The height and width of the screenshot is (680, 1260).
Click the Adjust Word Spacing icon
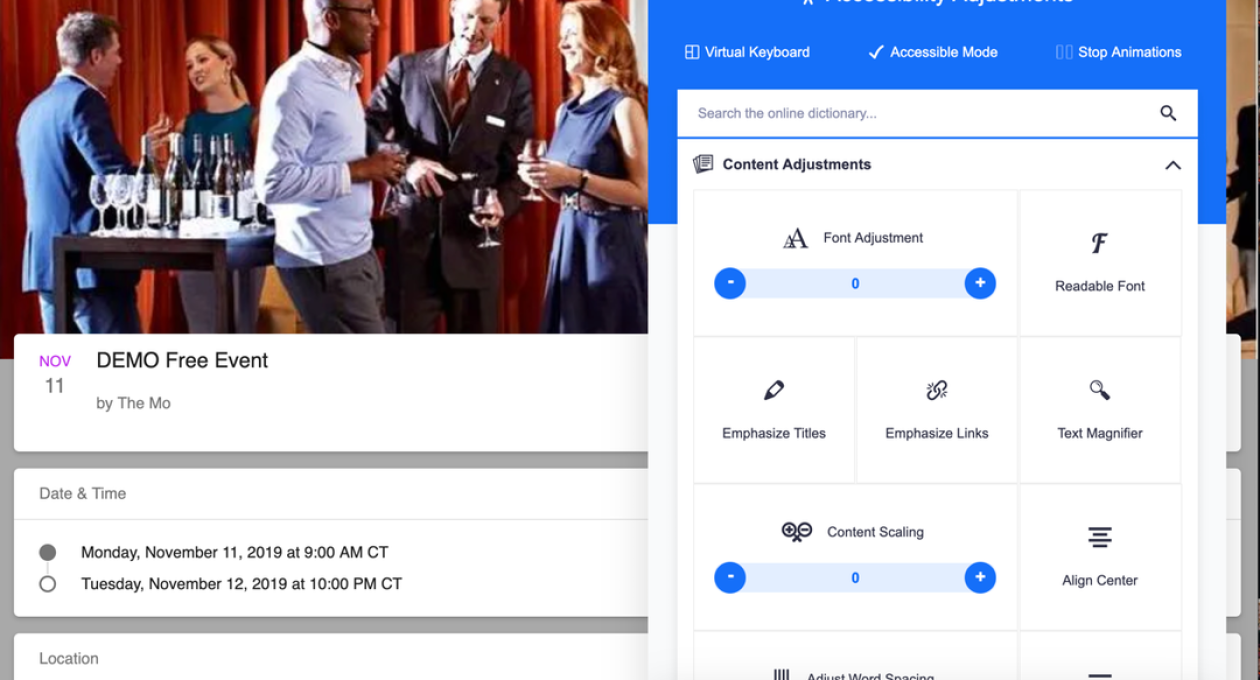pos(782,674)
